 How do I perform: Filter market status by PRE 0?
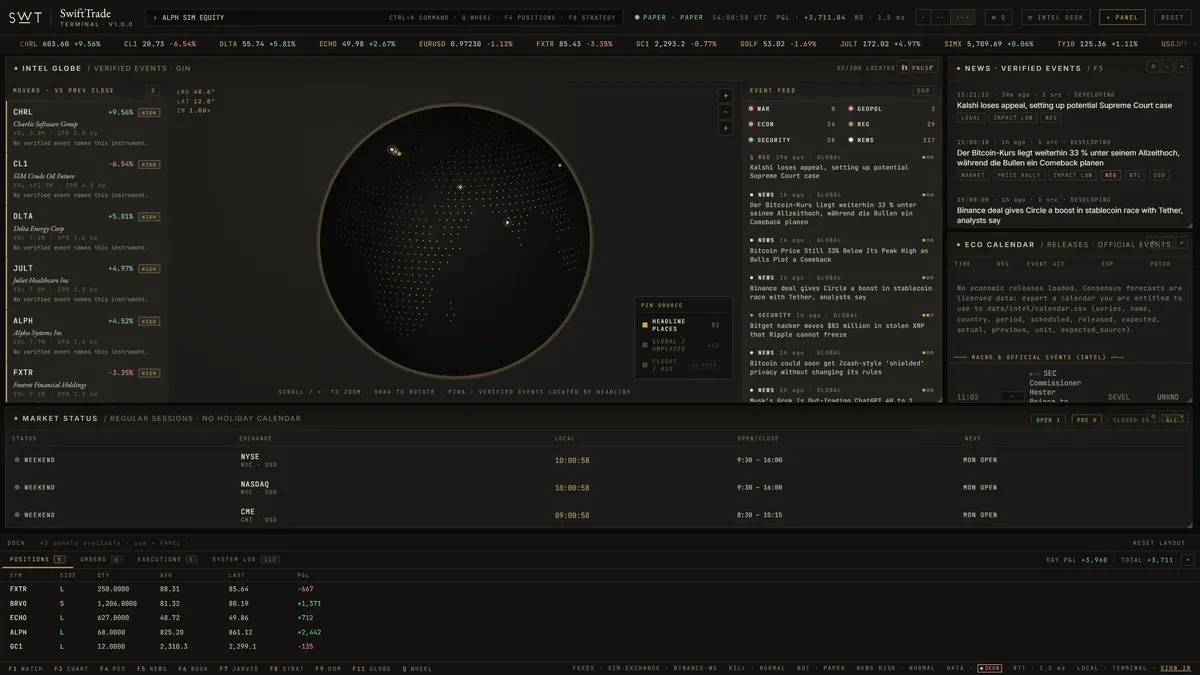click(x=1087, y=420)
